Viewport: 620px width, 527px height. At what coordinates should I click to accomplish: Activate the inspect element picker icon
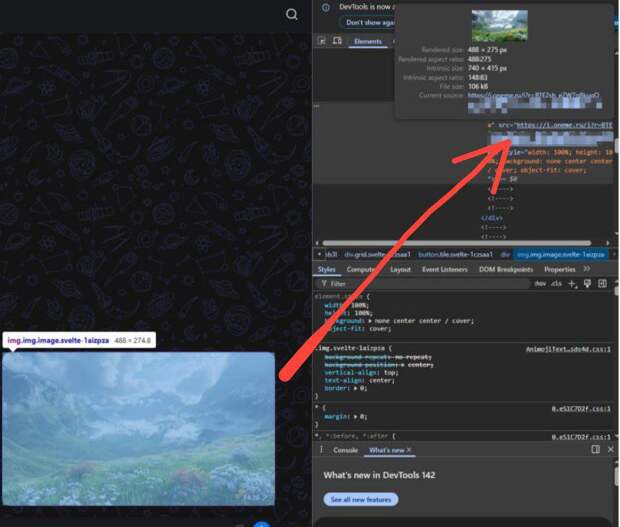[x=321, y=41]
